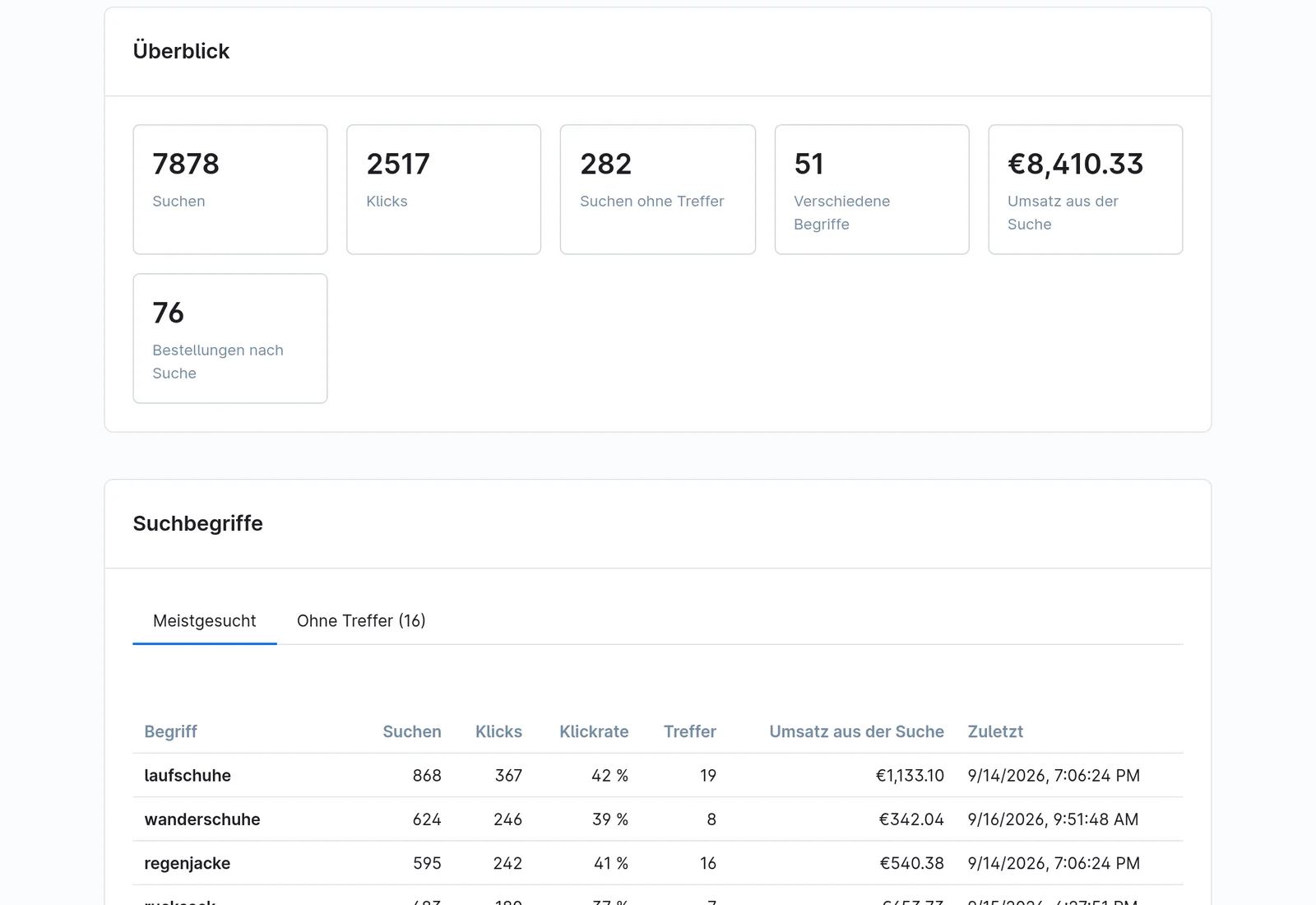Sort by the Begriff column header
Image resolution: width=1316 pixels, height=905 pixels.
click(x=170, y=731)
